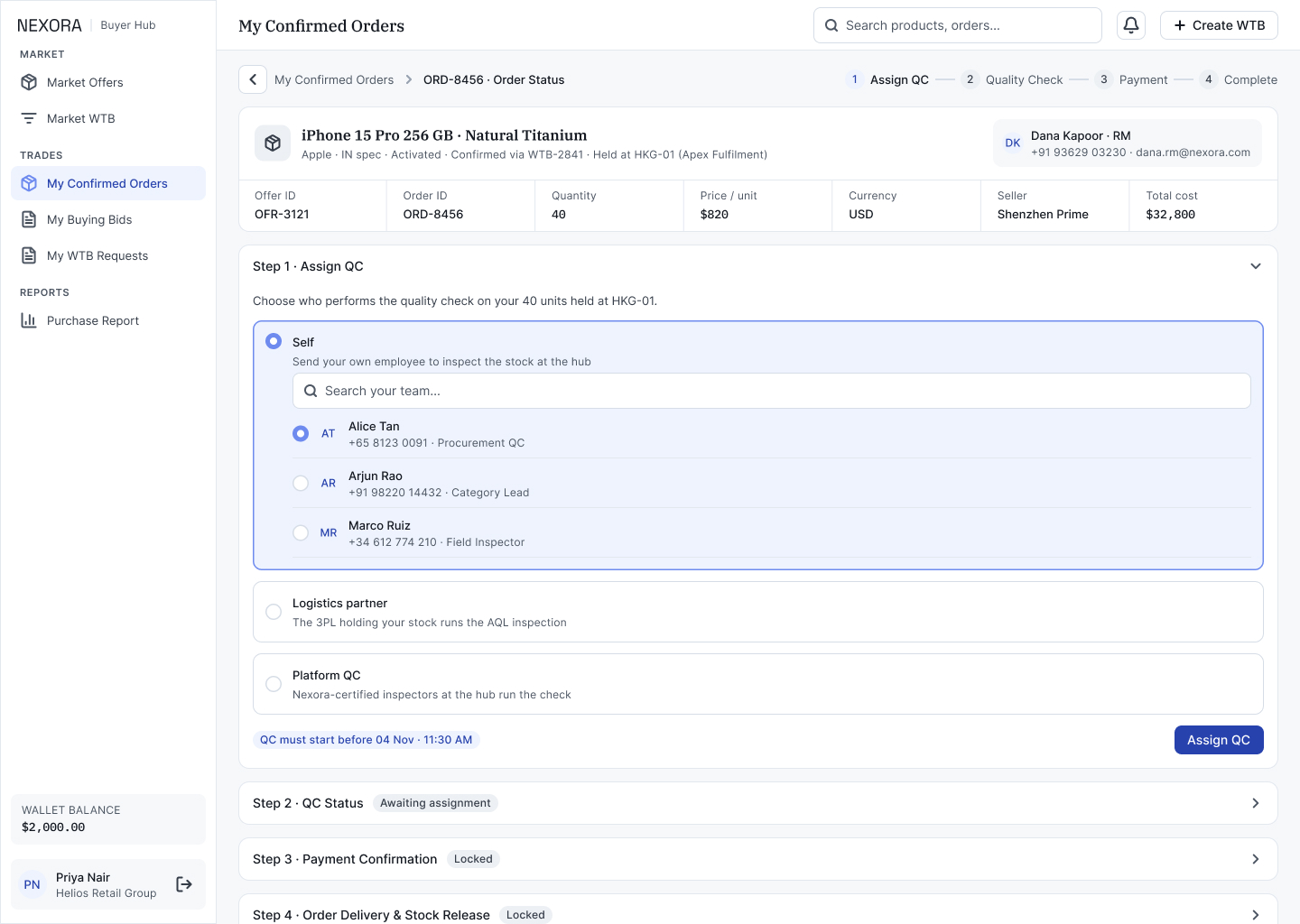Viewport: 1300px width, 924px height.
Task: Click the My WTB Requests document icon
Action: tap(29, 255)
